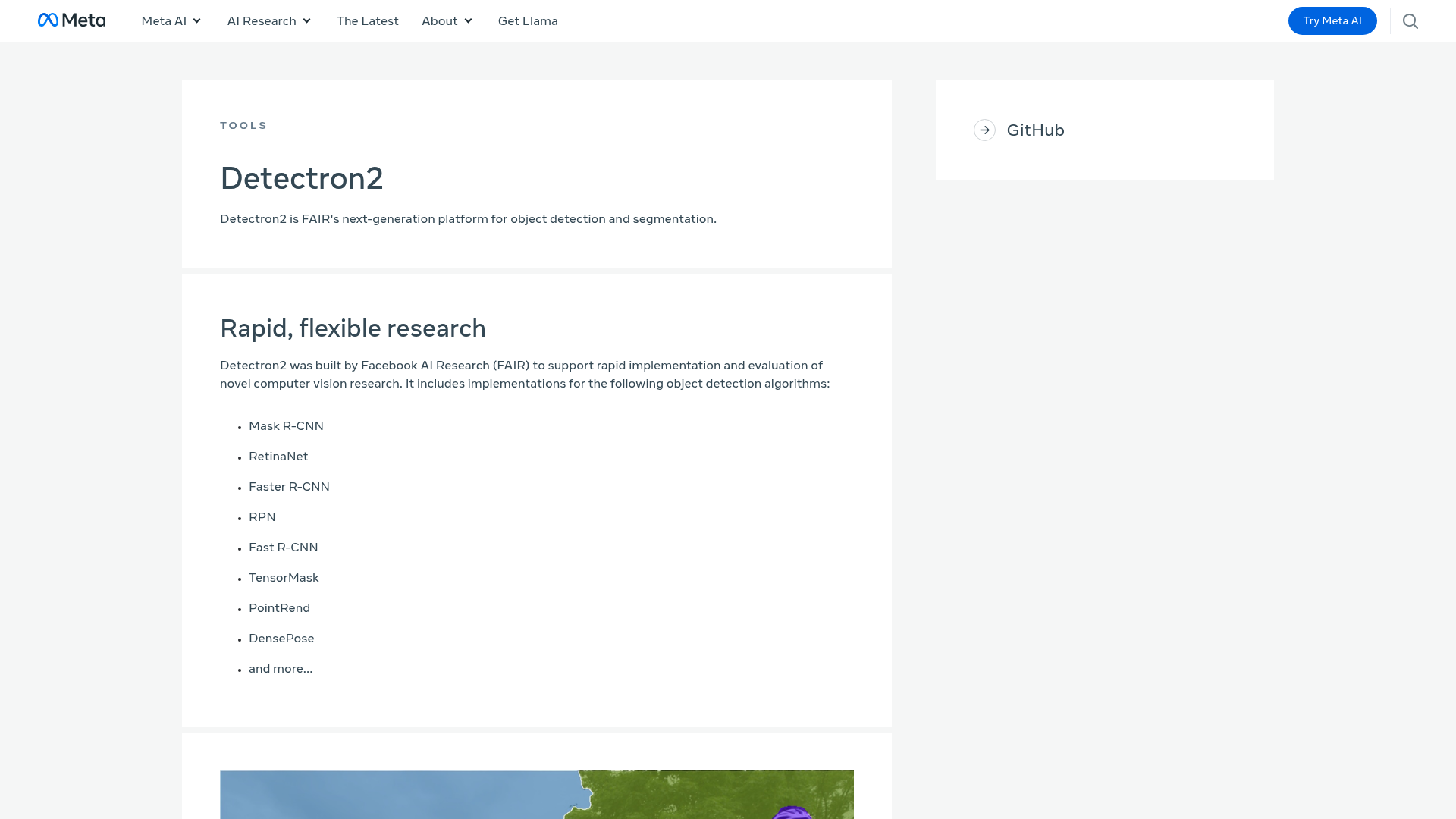Select the "Mask R-CNN" list item

pos(286,425)
